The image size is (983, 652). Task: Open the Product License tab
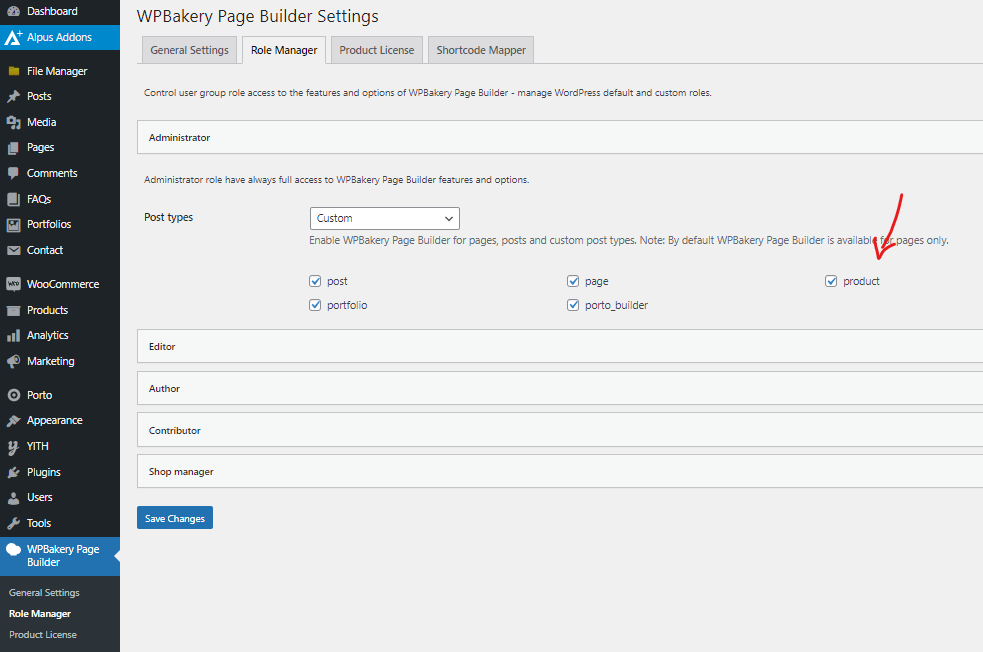click(x=377, y=50)
